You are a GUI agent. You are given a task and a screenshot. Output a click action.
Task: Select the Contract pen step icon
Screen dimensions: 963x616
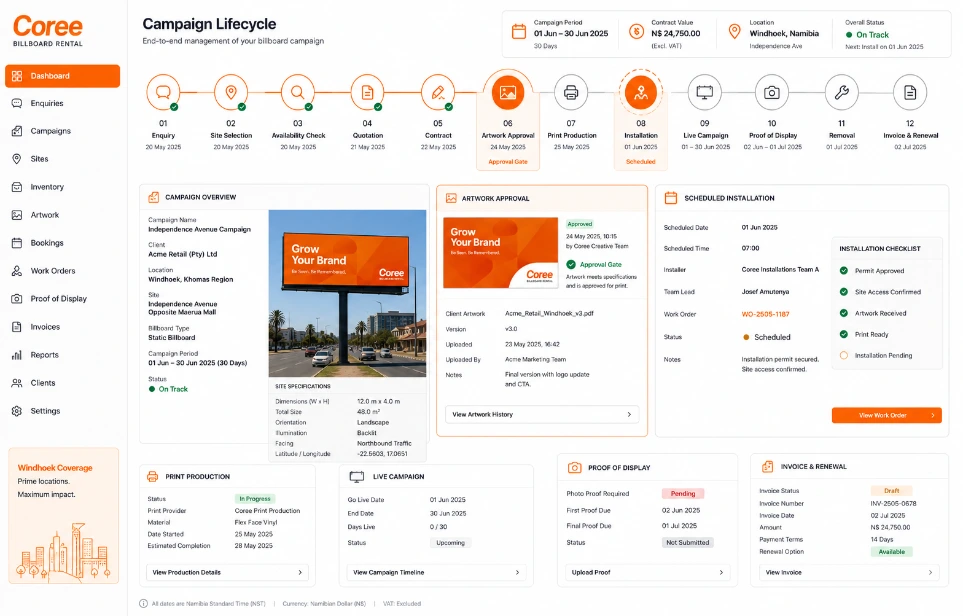pyautogui.click(x=438, y=93)
